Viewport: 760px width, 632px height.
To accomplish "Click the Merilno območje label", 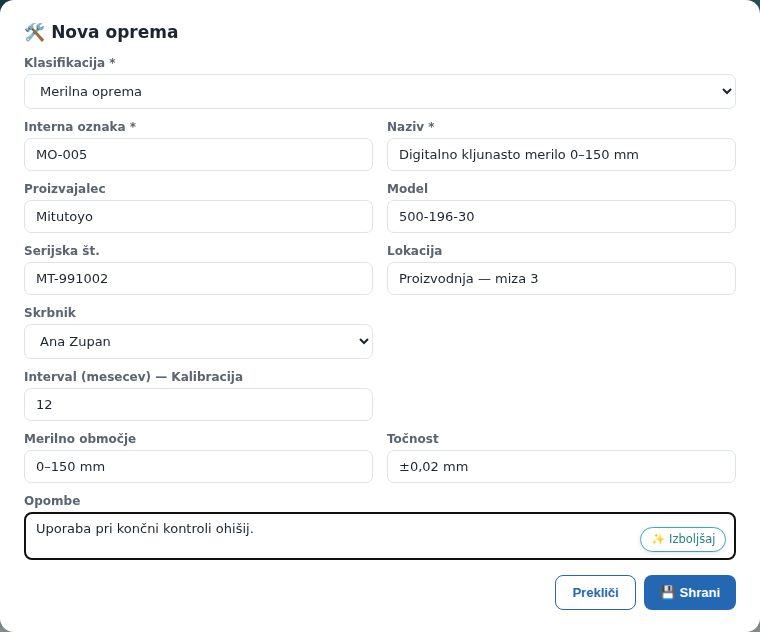I will [80, 439].
